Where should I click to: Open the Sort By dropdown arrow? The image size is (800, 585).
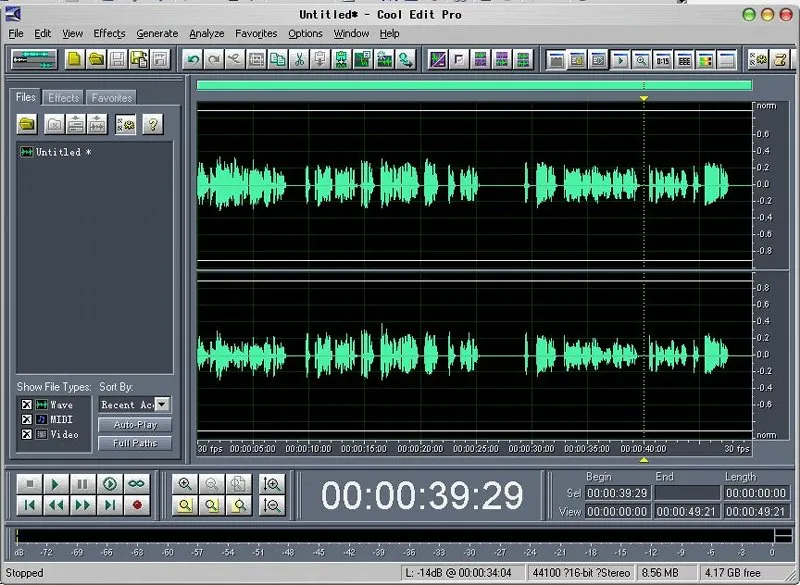click(162, 404)
